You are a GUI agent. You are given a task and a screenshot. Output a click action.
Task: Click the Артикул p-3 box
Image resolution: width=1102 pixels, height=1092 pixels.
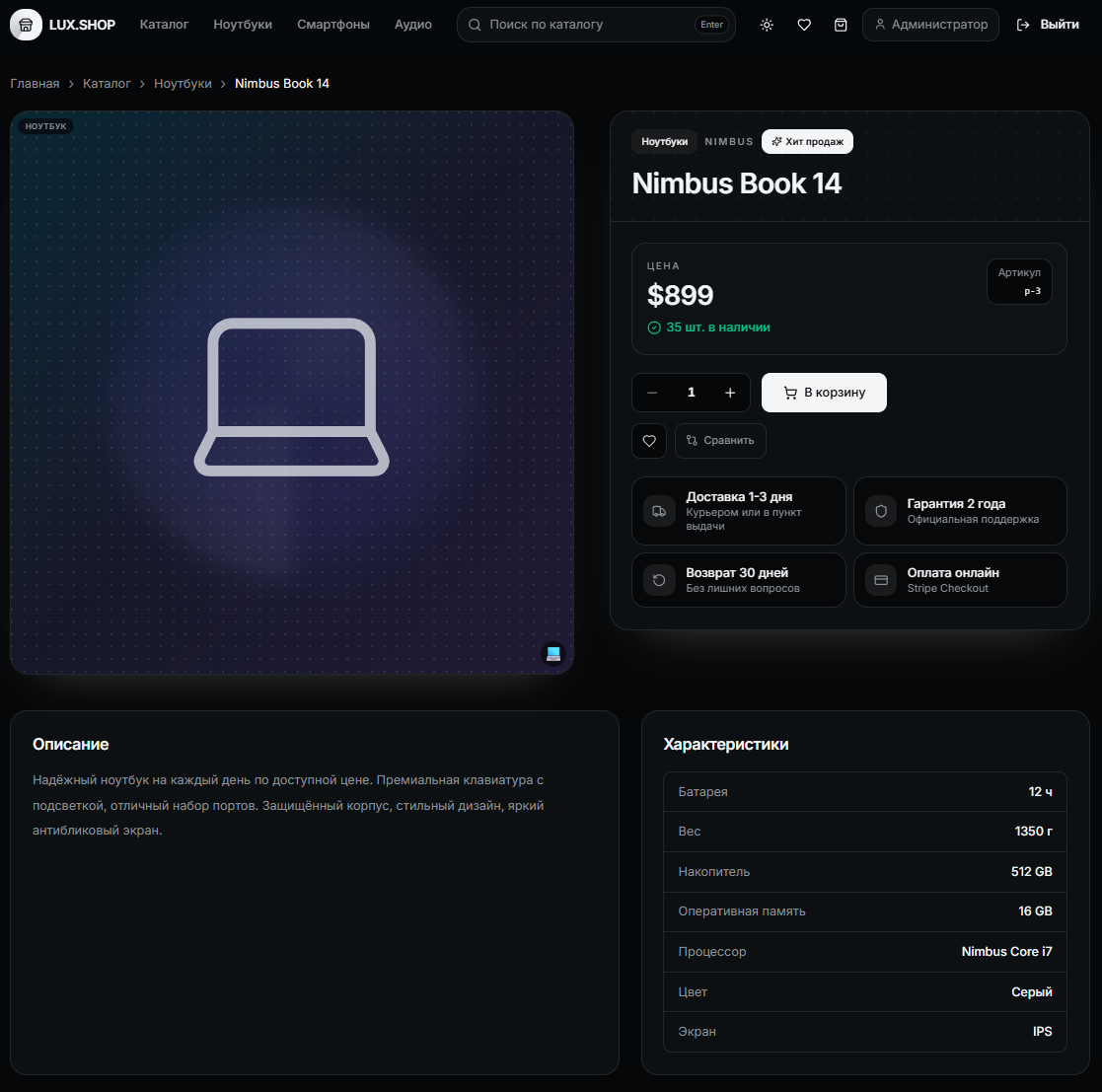[x=1019, y=282]
